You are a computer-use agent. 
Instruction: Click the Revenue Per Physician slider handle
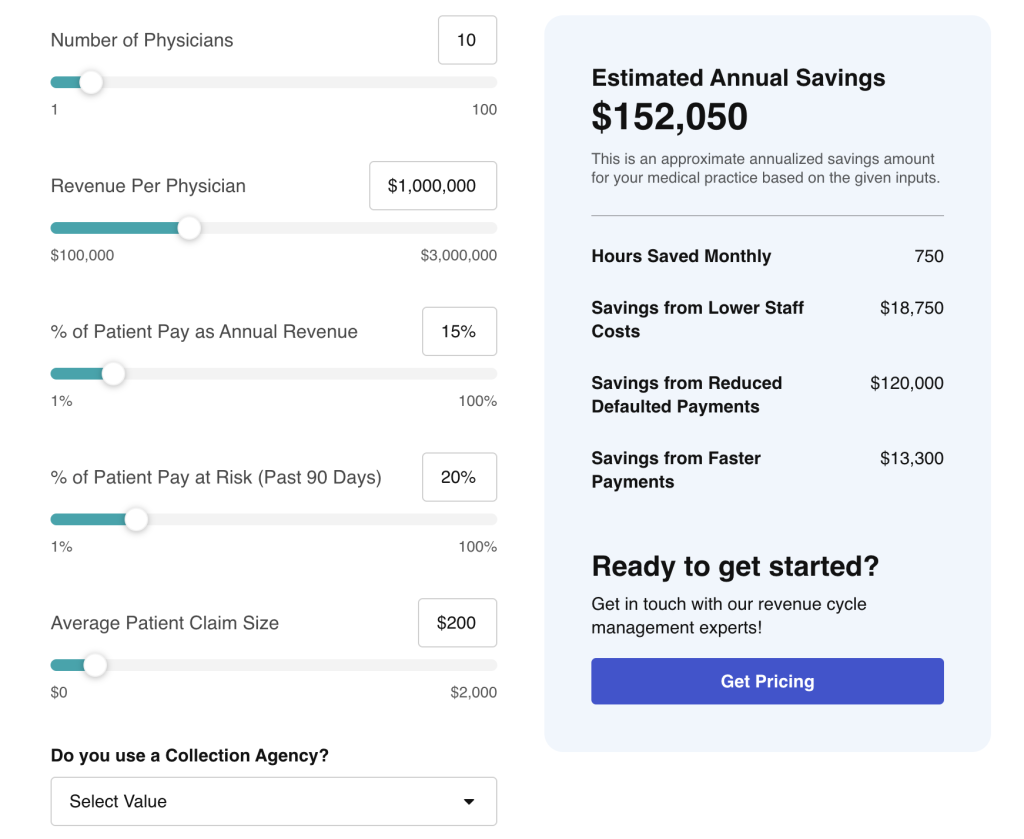click(189, 228)
